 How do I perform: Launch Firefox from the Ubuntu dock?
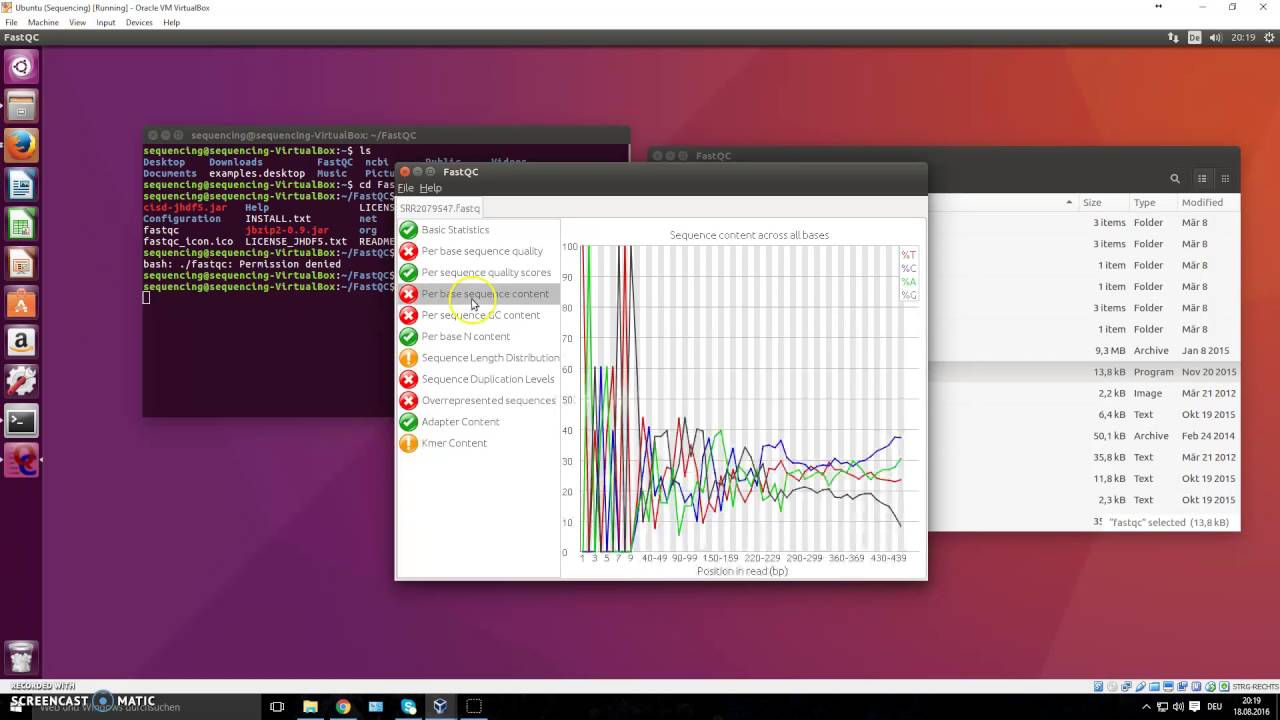click(21, 146)
